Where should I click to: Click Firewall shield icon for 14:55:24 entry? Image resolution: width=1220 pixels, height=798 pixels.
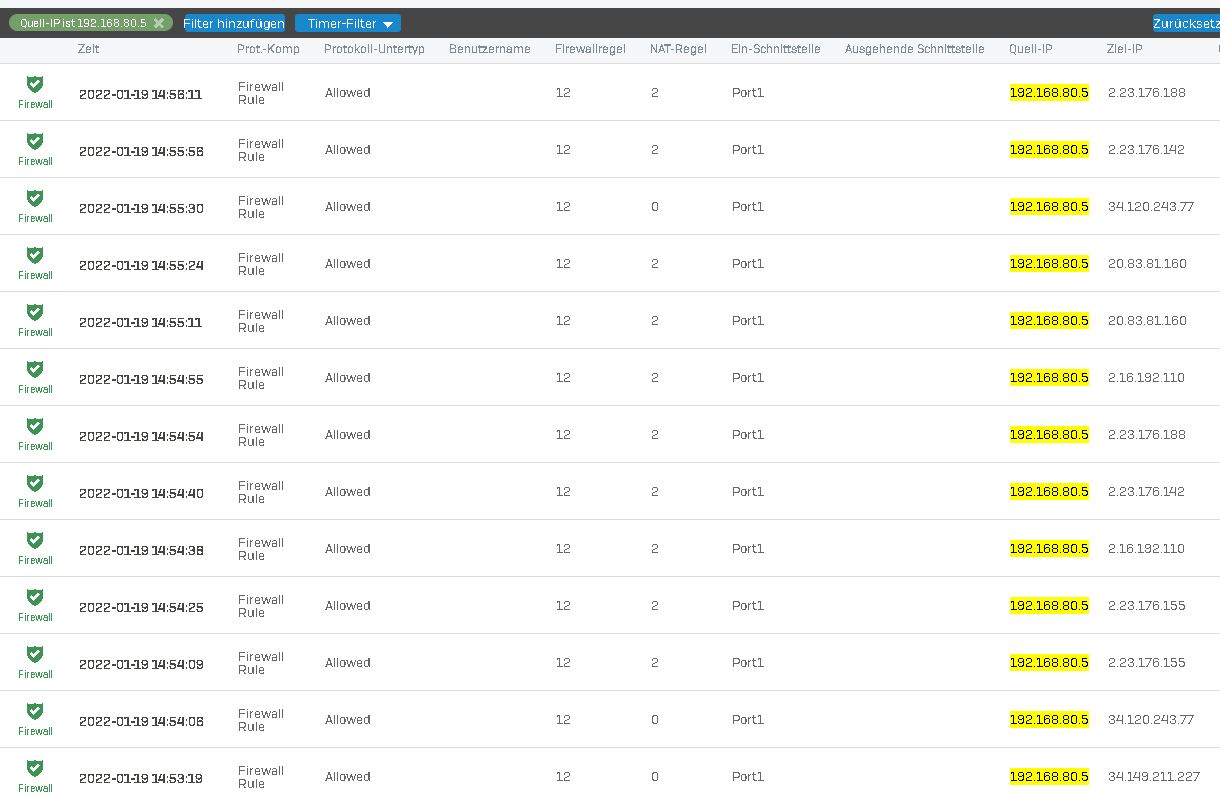[x=35, y=255]
